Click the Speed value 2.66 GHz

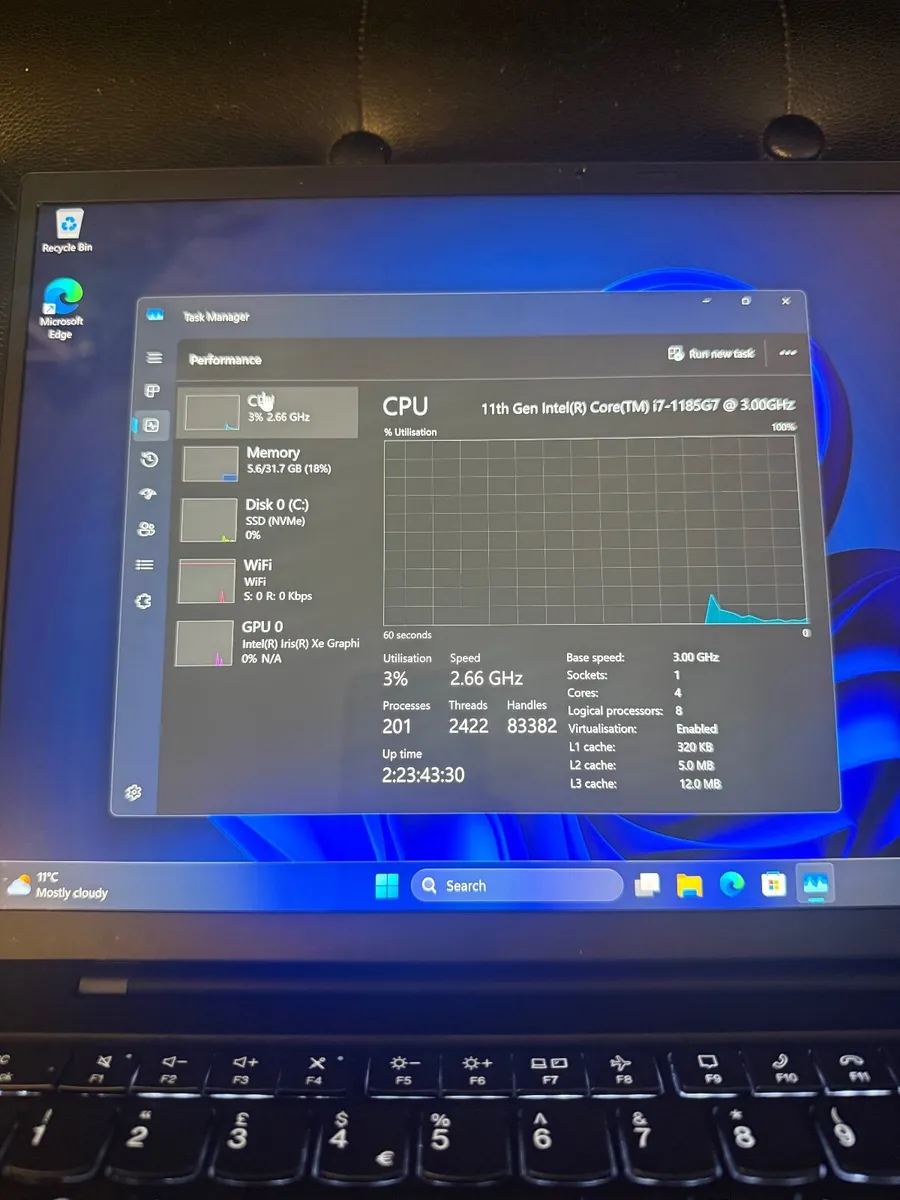coord(486,678)
